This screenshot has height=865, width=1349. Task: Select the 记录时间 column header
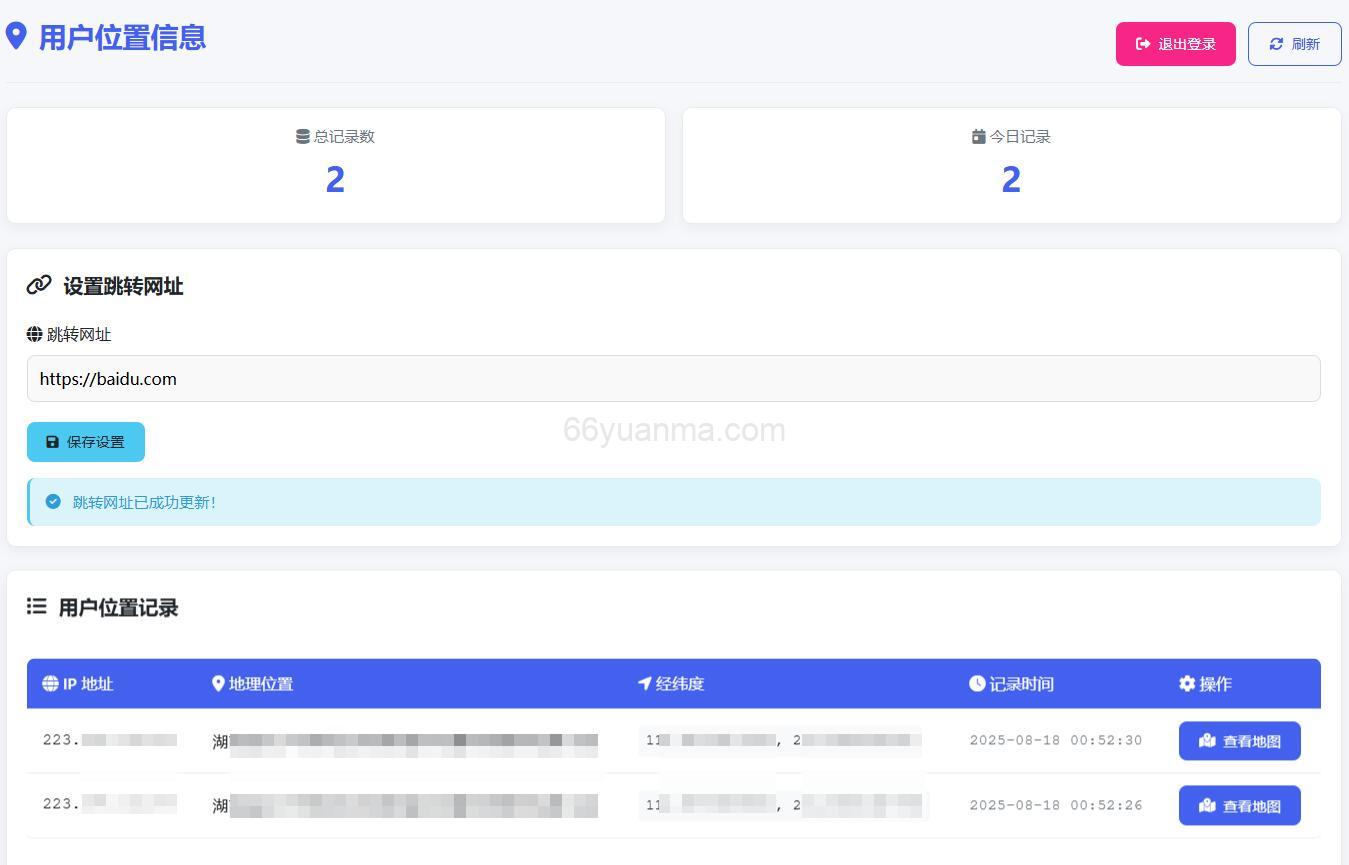click(1011, 684)
